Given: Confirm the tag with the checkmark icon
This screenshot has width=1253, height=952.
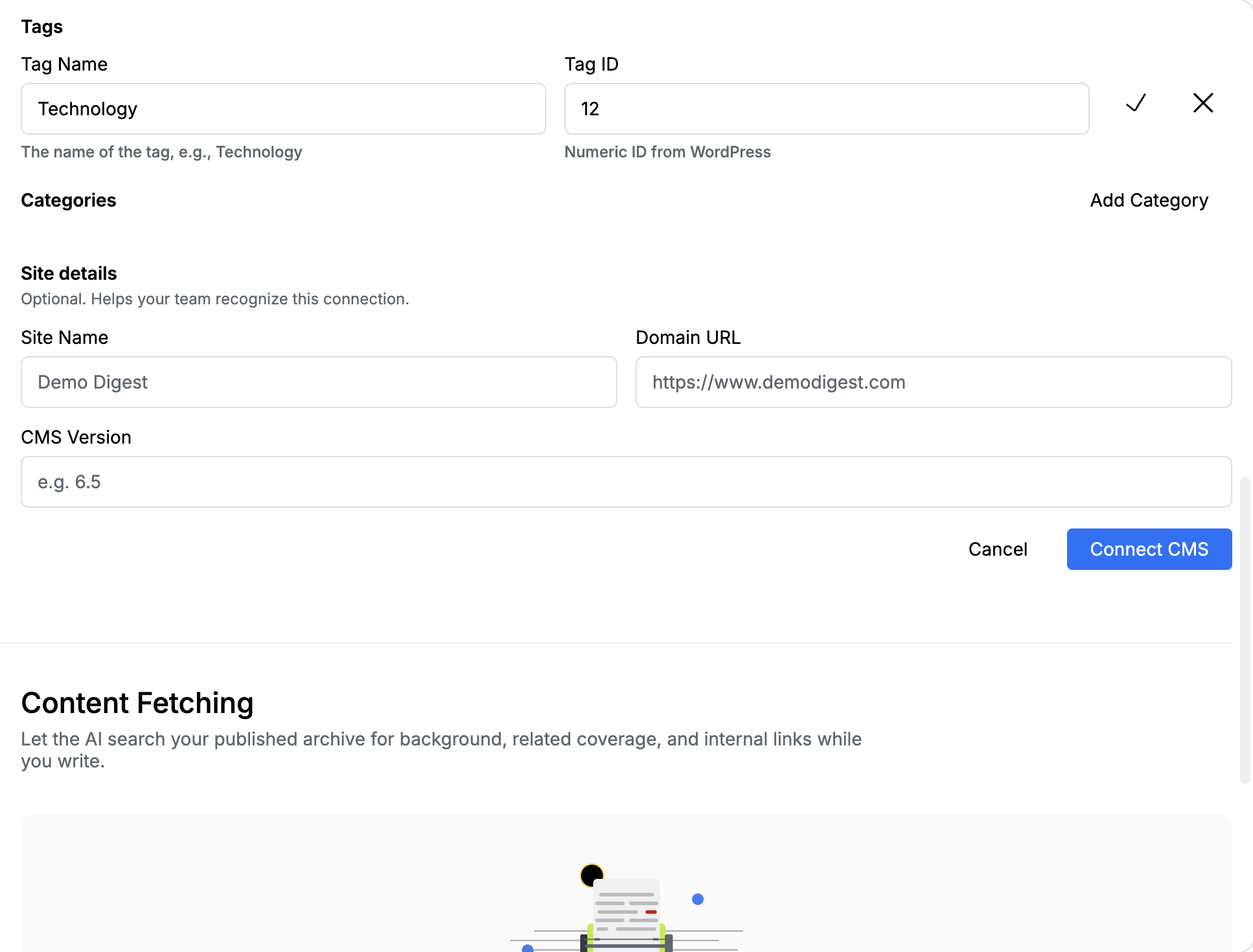Looking at the screenshot, I should point(1136,103).
